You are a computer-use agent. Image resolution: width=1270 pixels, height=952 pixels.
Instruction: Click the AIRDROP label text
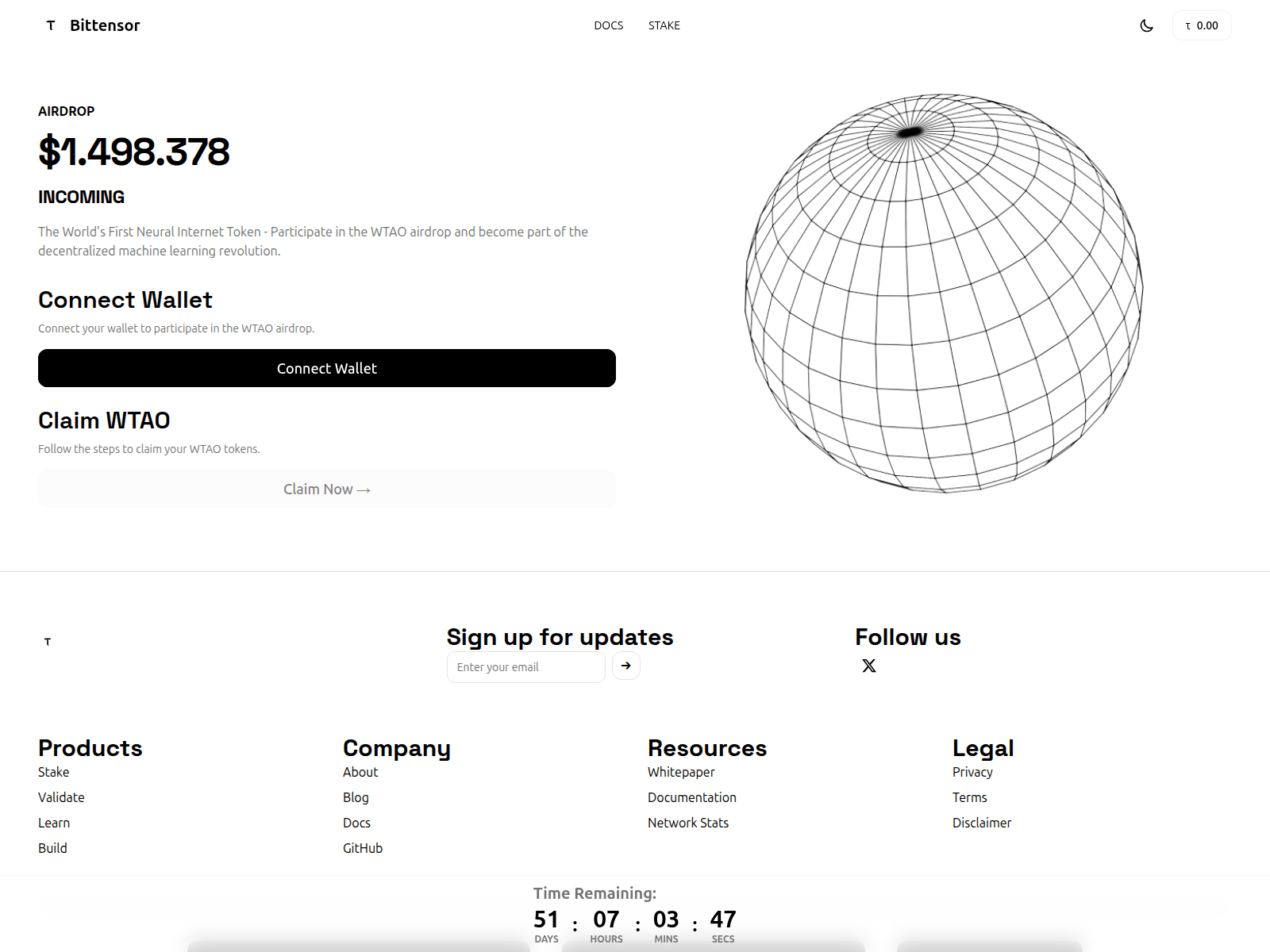[66, 111]
